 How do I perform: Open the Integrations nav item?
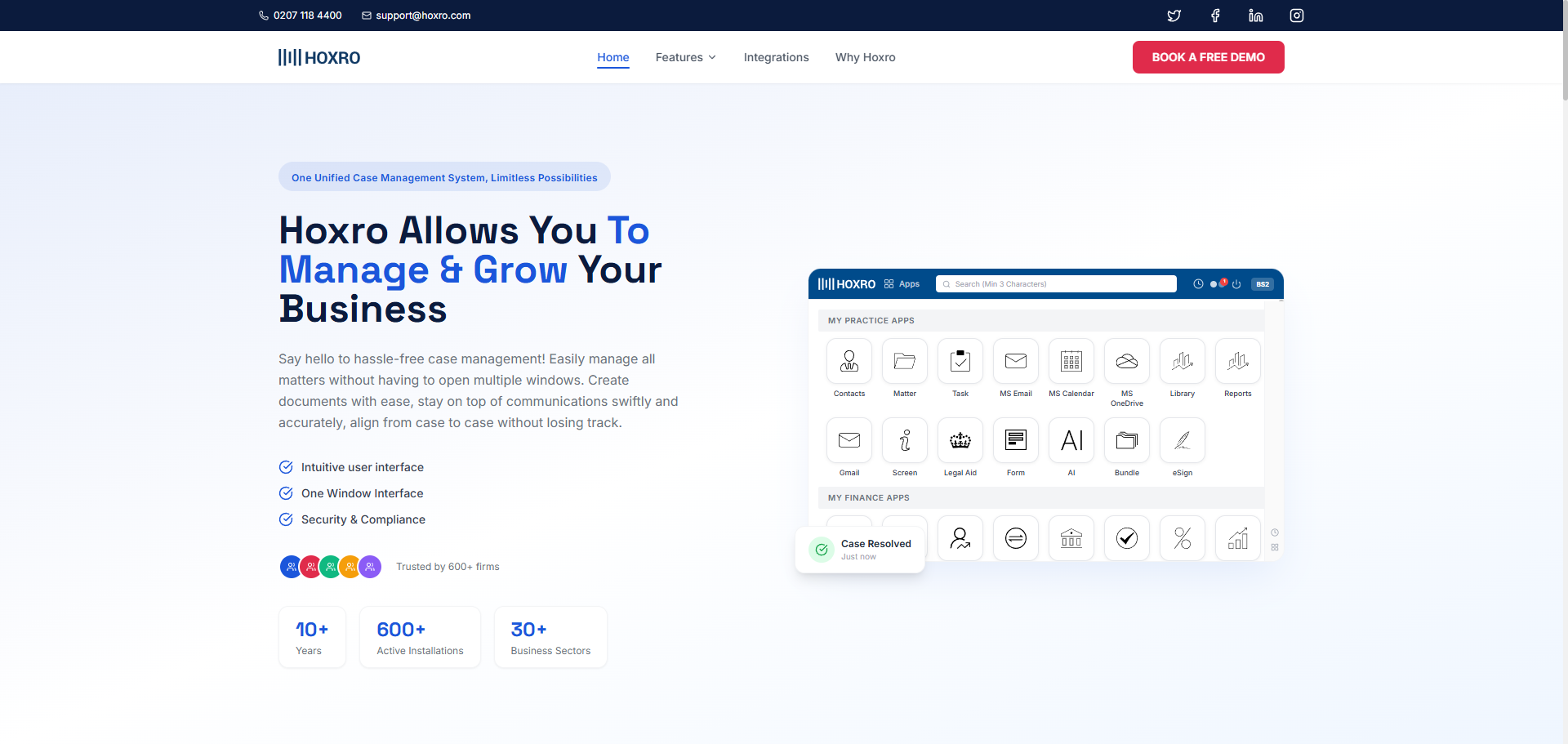point(777,57)
